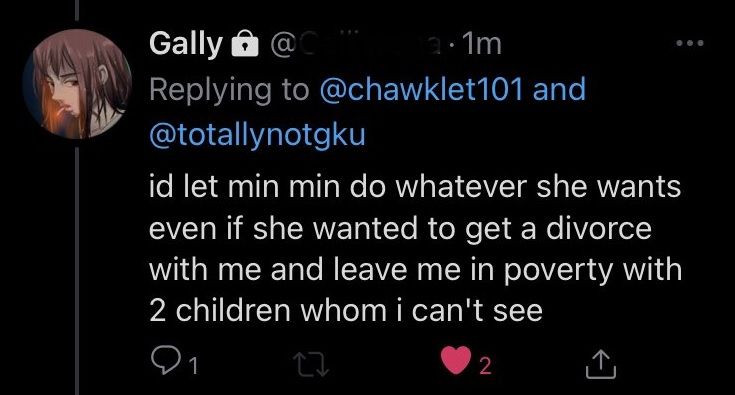Tap the partially hidden @ handle after Gally
Image resolution: width=735 pixels, height=395 pixels.
coord(355,44)
